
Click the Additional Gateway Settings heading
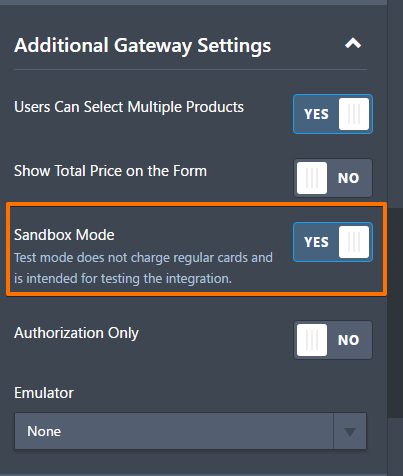click(142, 45)
